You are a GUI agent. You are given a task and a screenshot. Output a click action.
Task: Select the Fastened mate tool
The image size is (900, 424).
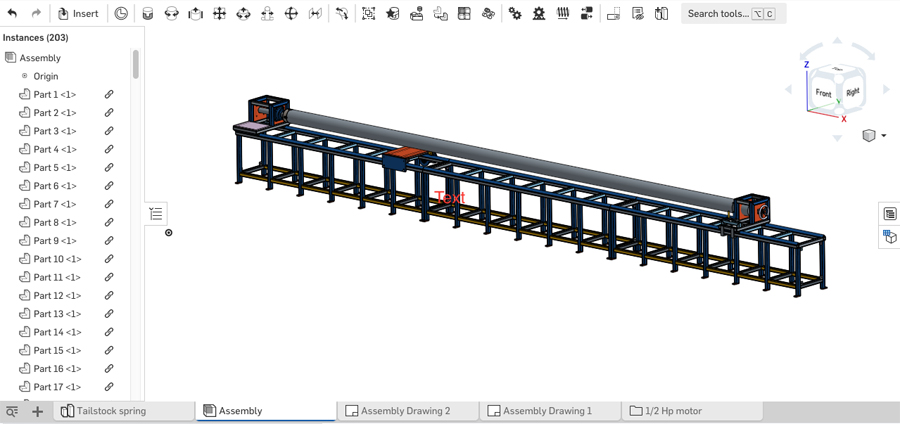(148, 14)
